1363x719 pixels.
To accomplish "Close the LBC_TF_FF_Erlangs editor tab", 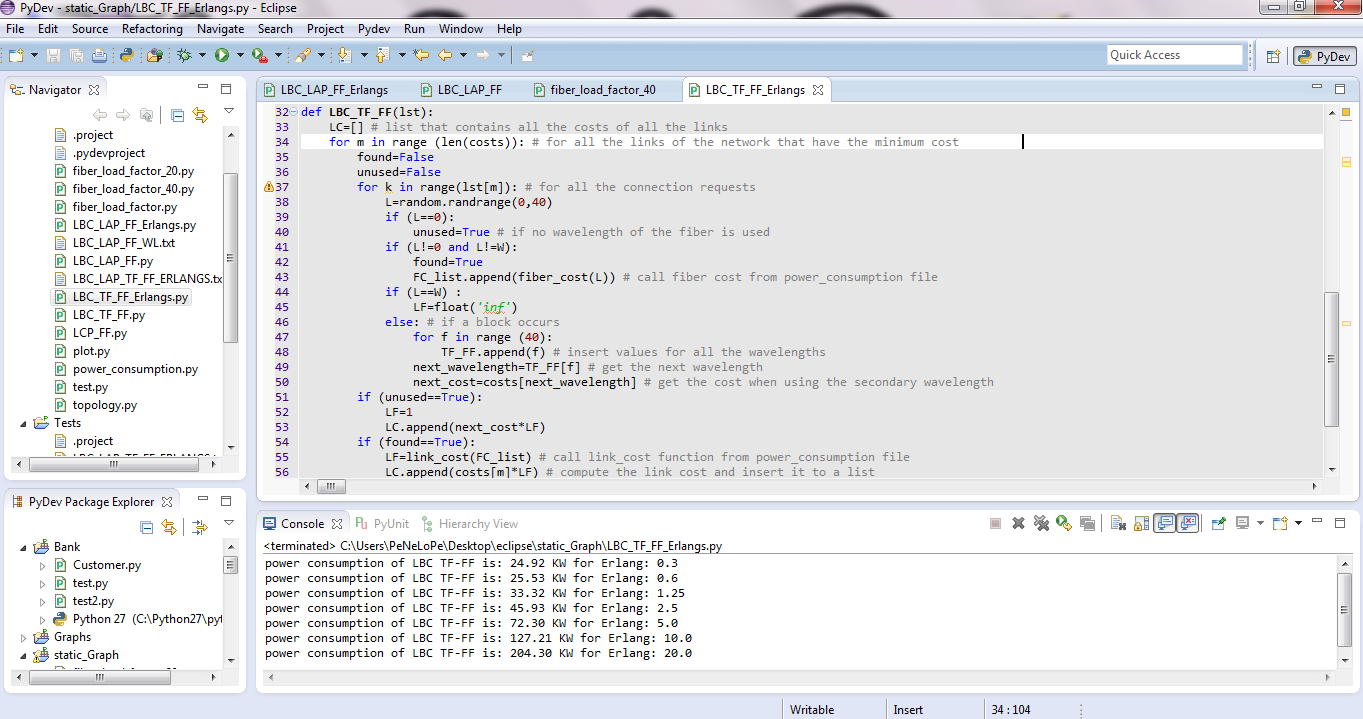I will point(817,90).
